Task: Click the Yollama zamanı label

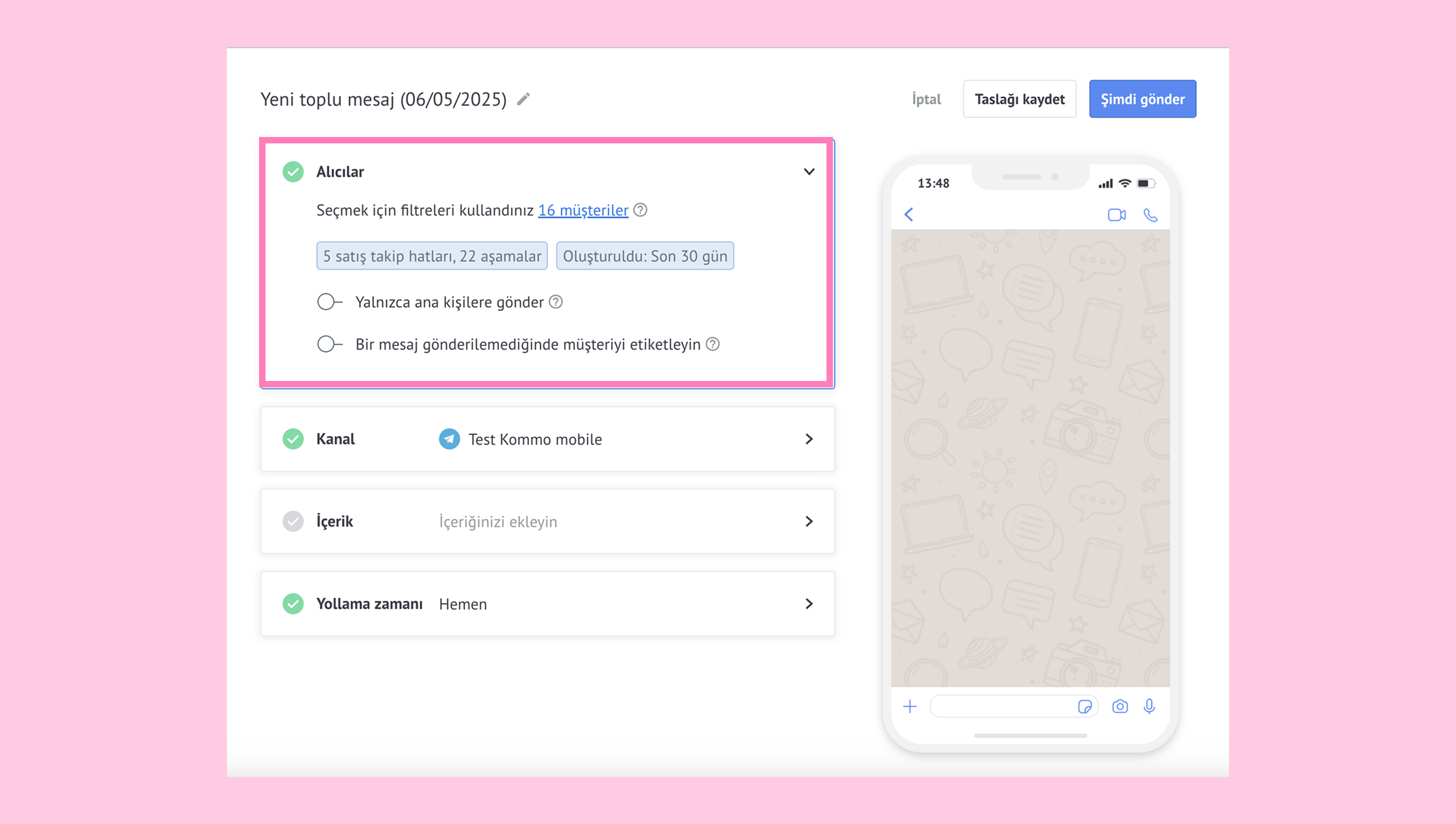Action: 369,604
